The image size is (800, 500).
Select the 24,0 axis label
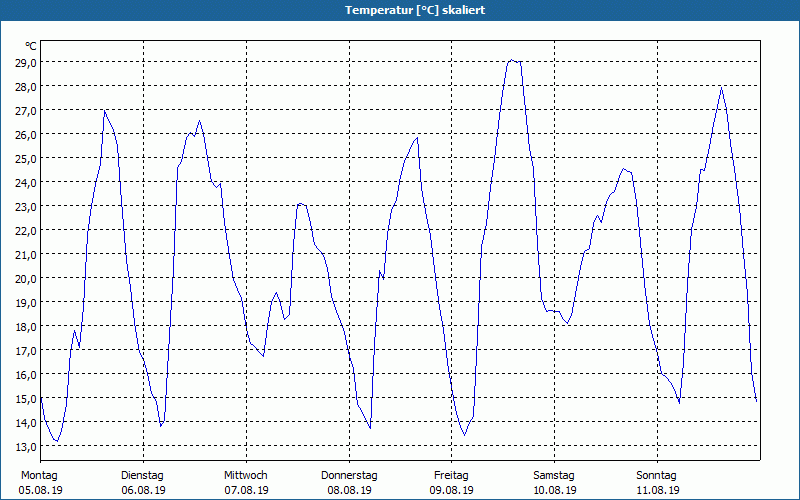pos(26,182)
